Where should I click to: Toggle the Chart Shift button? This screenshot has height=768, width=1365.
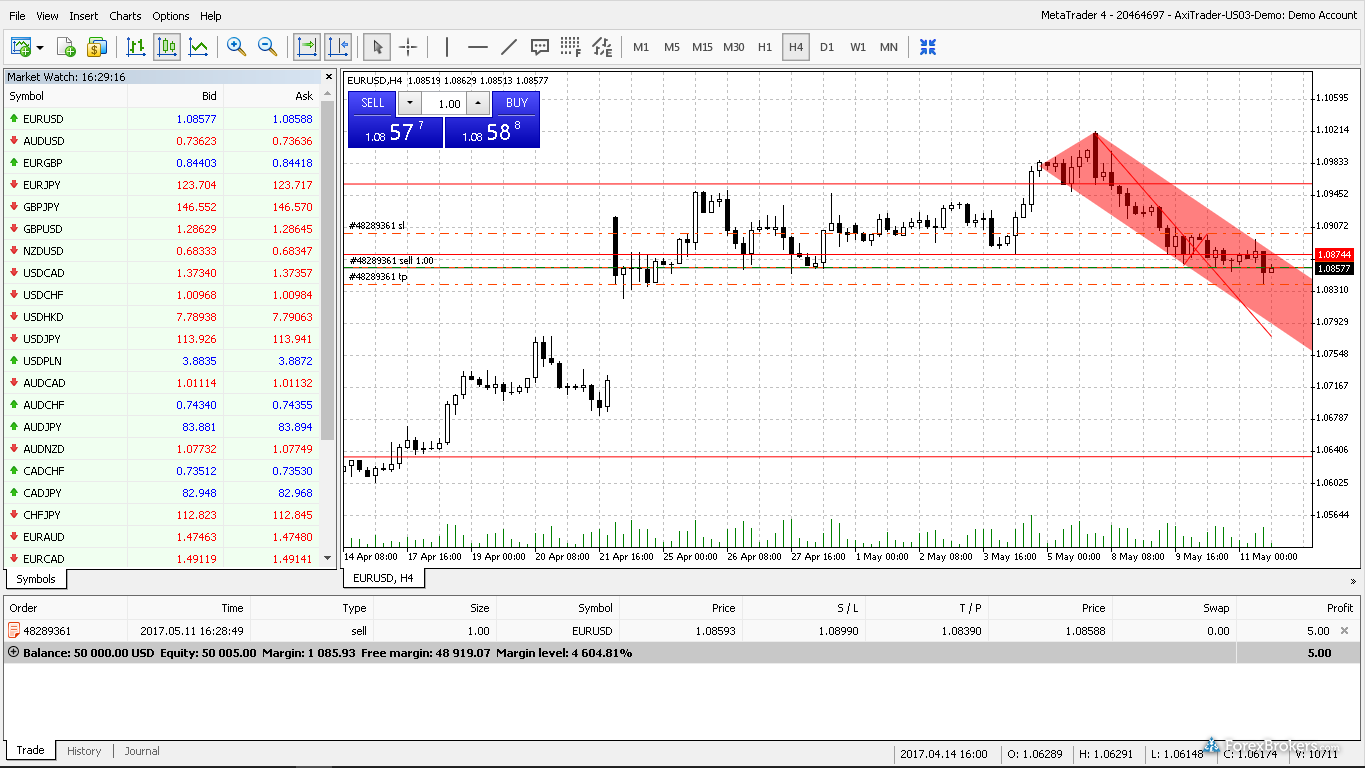337,47
